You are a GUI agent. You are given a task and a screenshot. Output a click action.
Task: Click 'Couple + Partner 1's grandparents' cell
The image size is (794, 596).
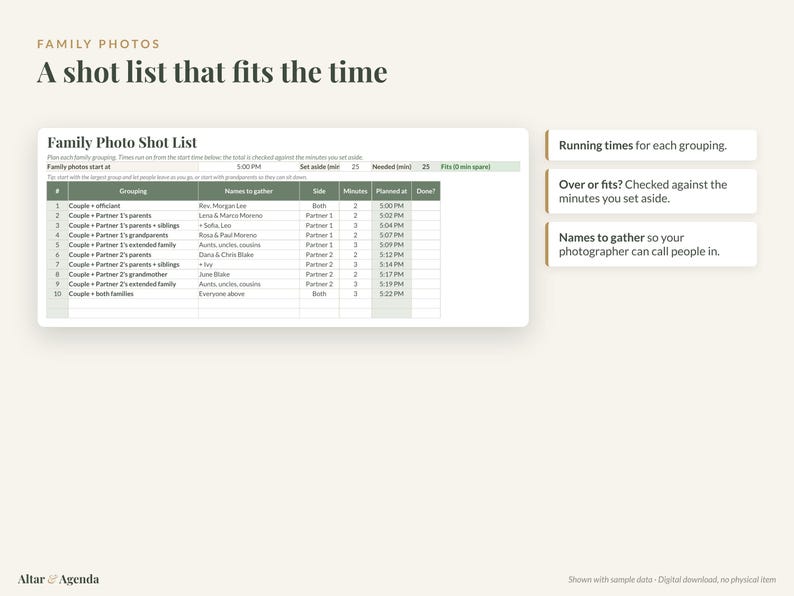coord(133,235)
